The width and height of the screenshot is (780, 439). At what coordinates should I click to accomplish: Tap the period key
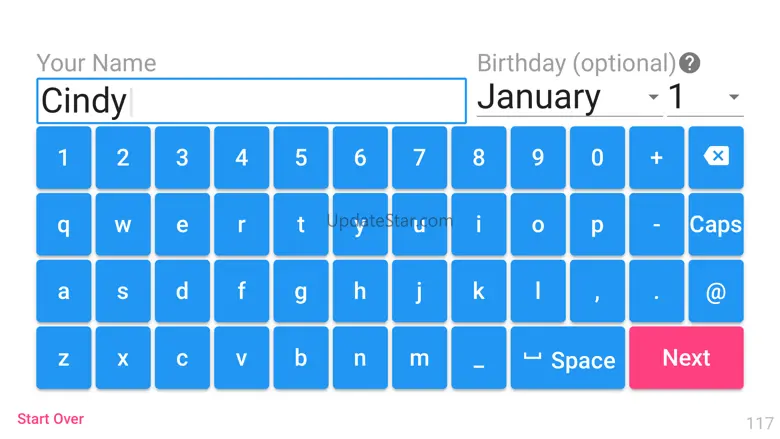click(657, 291)
